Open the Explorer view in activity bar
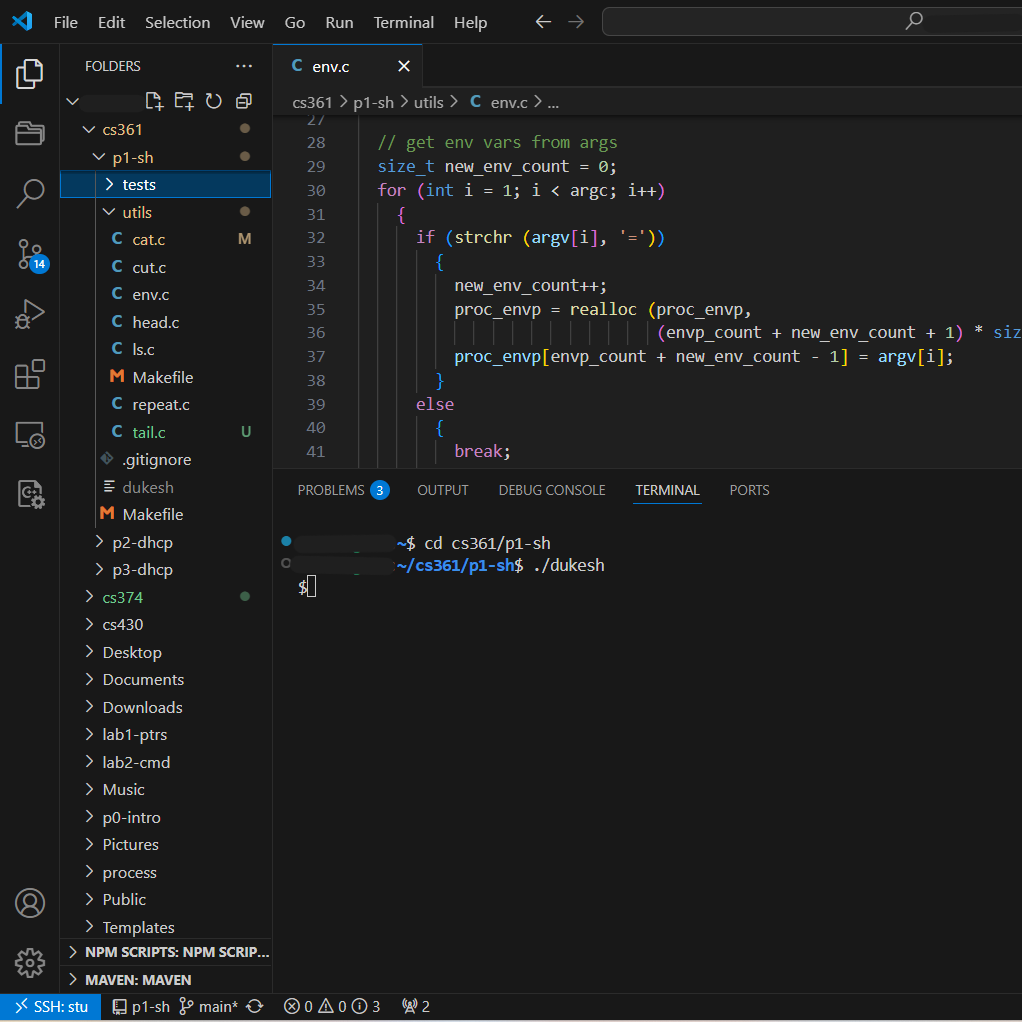The height and width of the screenshot is (1022, 1022). tap(29, 74)
